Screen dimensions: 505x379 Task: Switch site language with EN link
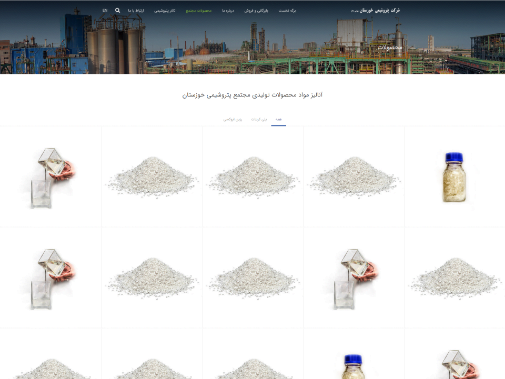pos(105,11)
